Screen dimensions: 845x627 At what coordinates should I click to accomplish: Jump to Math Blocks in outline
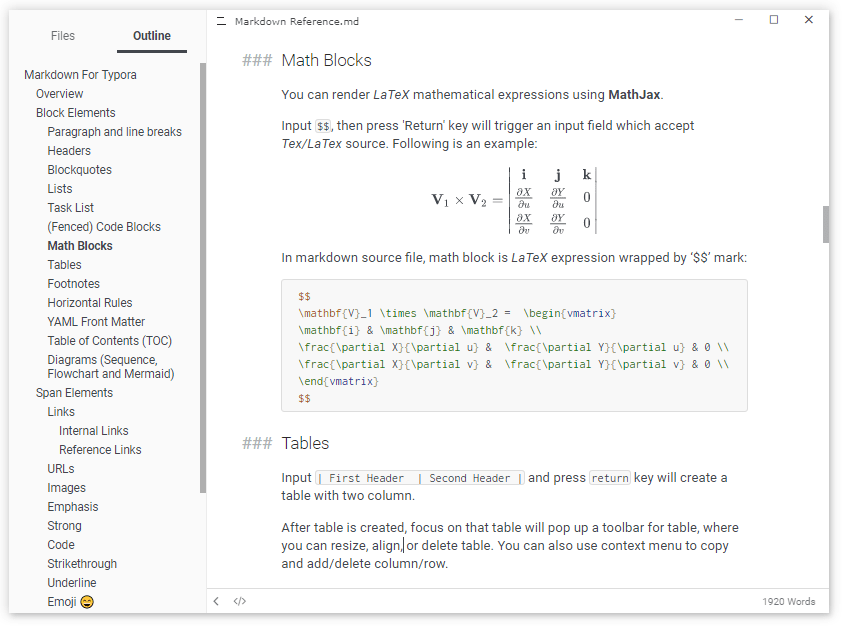[x=80, y=246]
